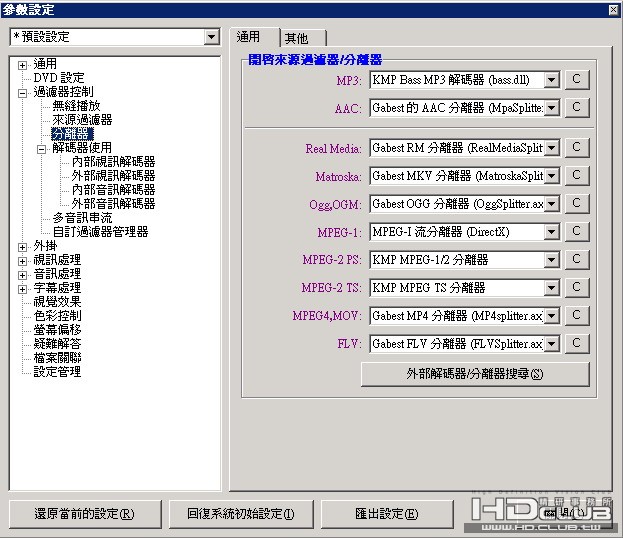Image resolution: width=623 pixels, height=538 pixels.
Task: Click the C button for FLV
Action: (577, 344)
